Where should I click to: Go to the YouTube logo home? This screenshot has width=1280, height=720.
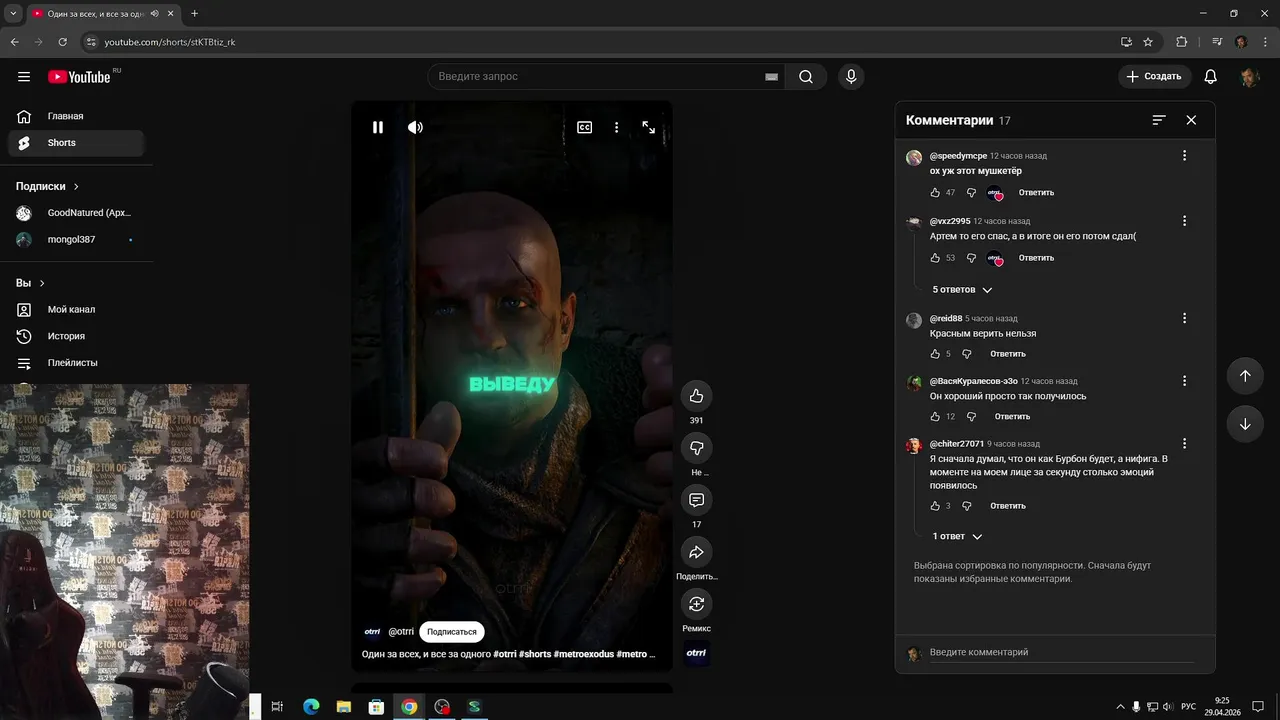(79, 77)
